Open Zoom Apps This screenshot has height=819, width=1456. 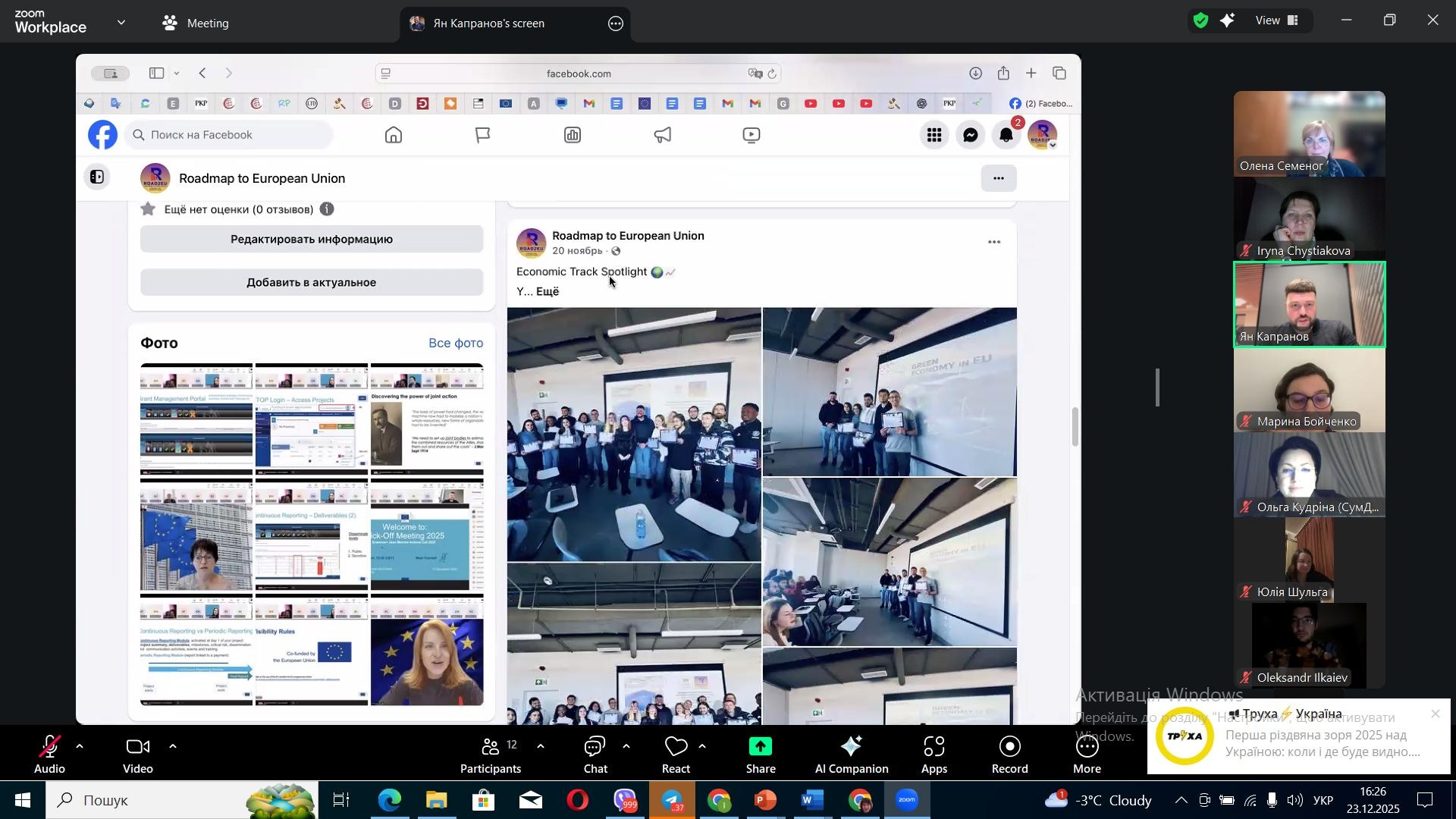tap(934, 754)
